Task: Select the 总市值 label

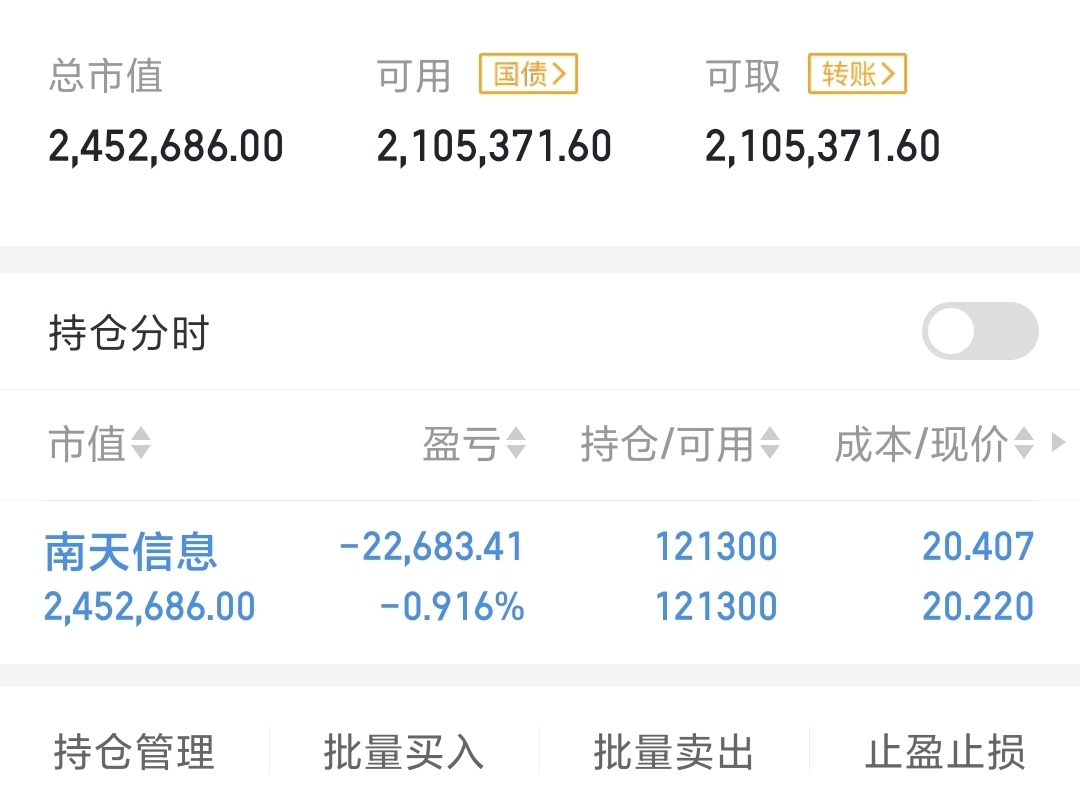Action: point(106,75)
